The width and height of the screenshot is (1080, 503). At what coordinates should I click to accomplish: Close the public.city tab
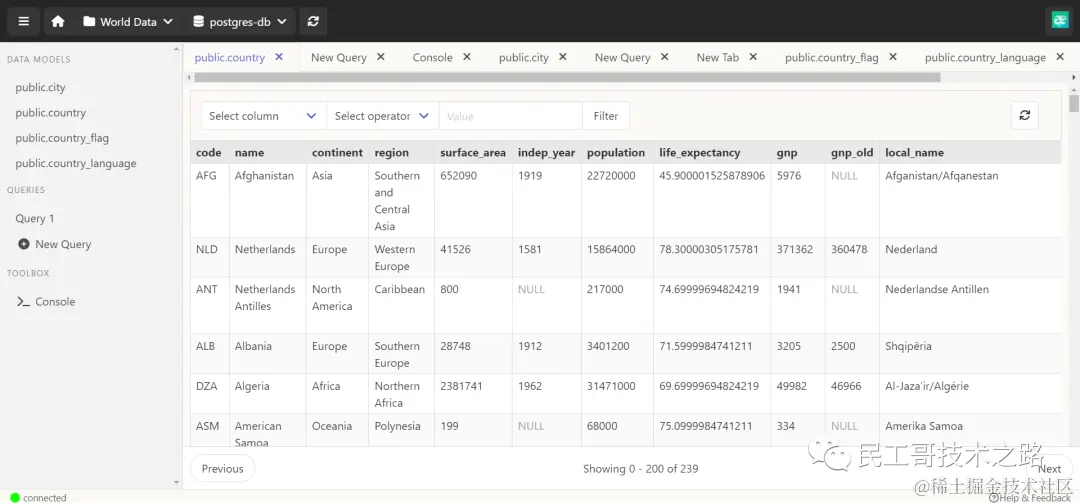coord(563,57)
